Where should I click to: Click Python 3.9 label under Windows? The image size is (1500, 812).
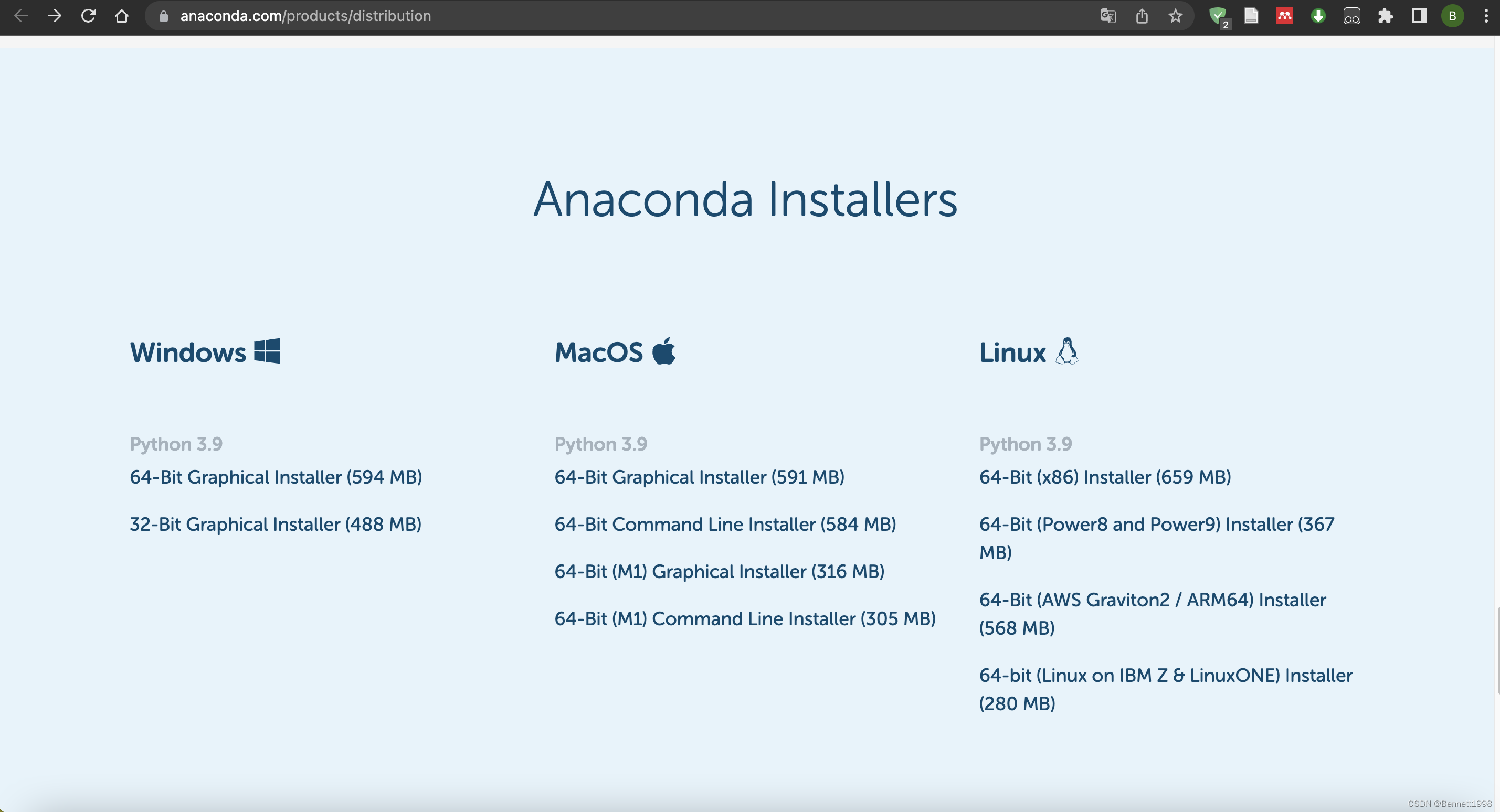click(x=176, y=444)
